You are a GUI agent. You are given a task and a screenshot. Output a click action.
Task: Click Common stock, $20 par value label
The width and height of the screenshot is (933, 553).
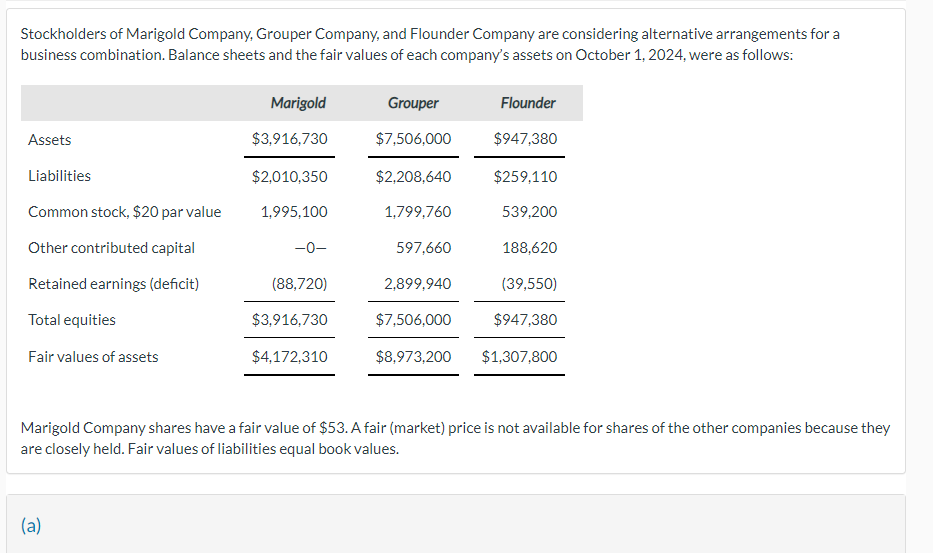point(124,212)
